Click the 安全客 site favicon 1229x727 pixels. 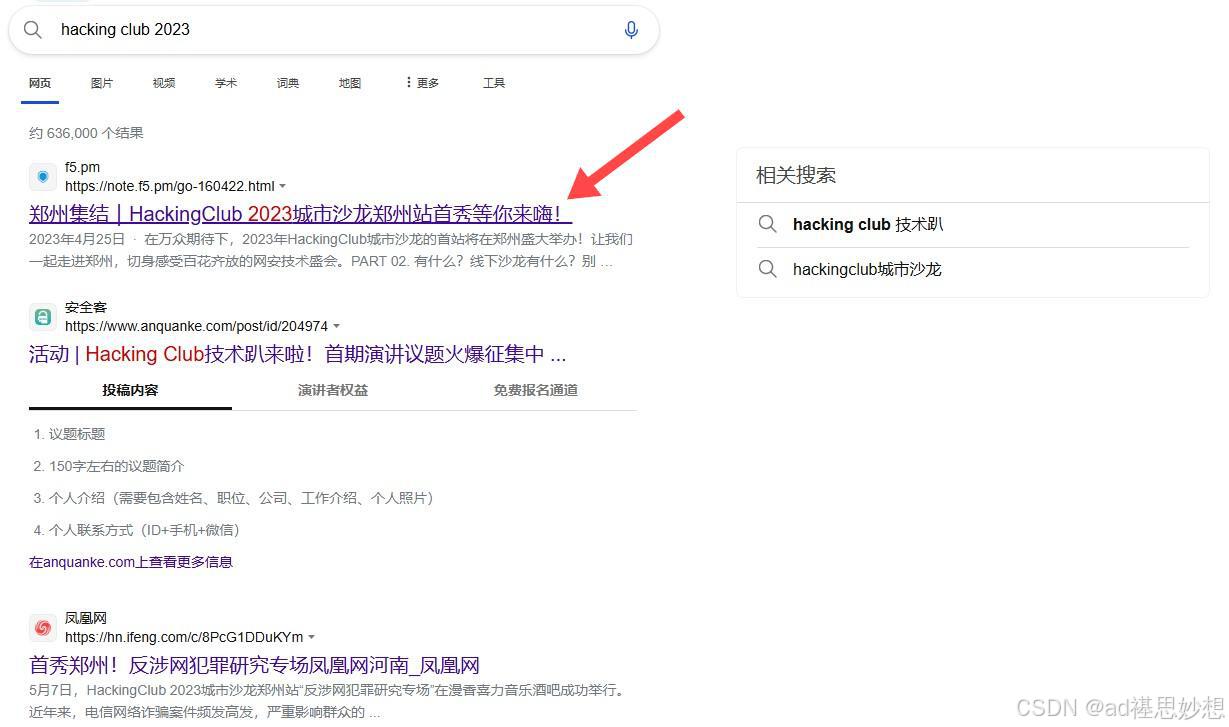[42, 316]
